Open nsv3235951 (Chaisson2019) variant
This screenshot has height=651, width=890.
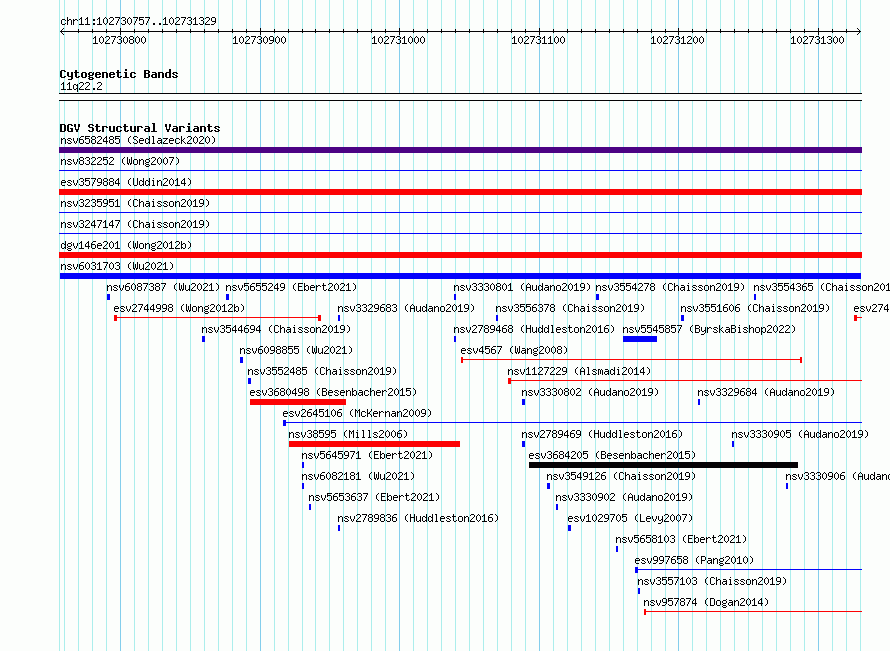pos(135,203)
